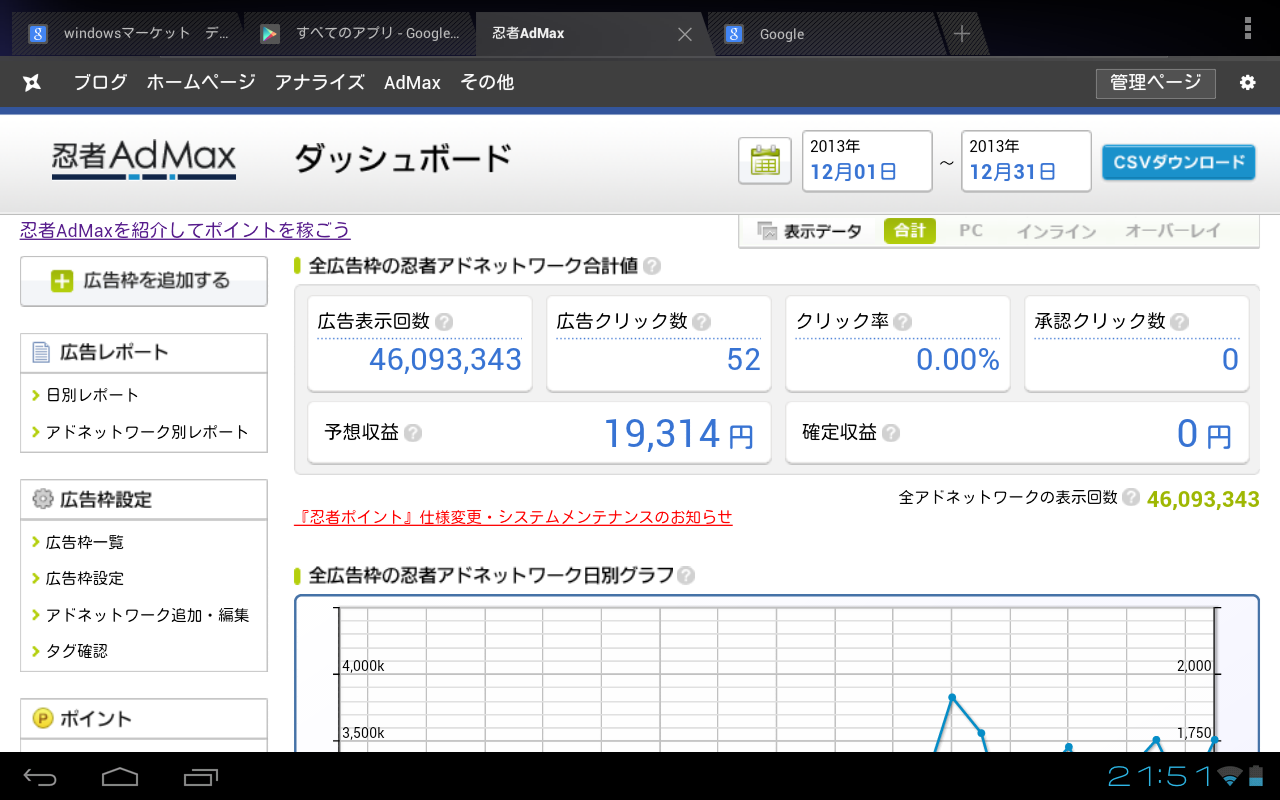The height and width of the screenshot is (800, 1280).
Task: Click the ダッシュボード page title
Action: [x=403, y=160]
